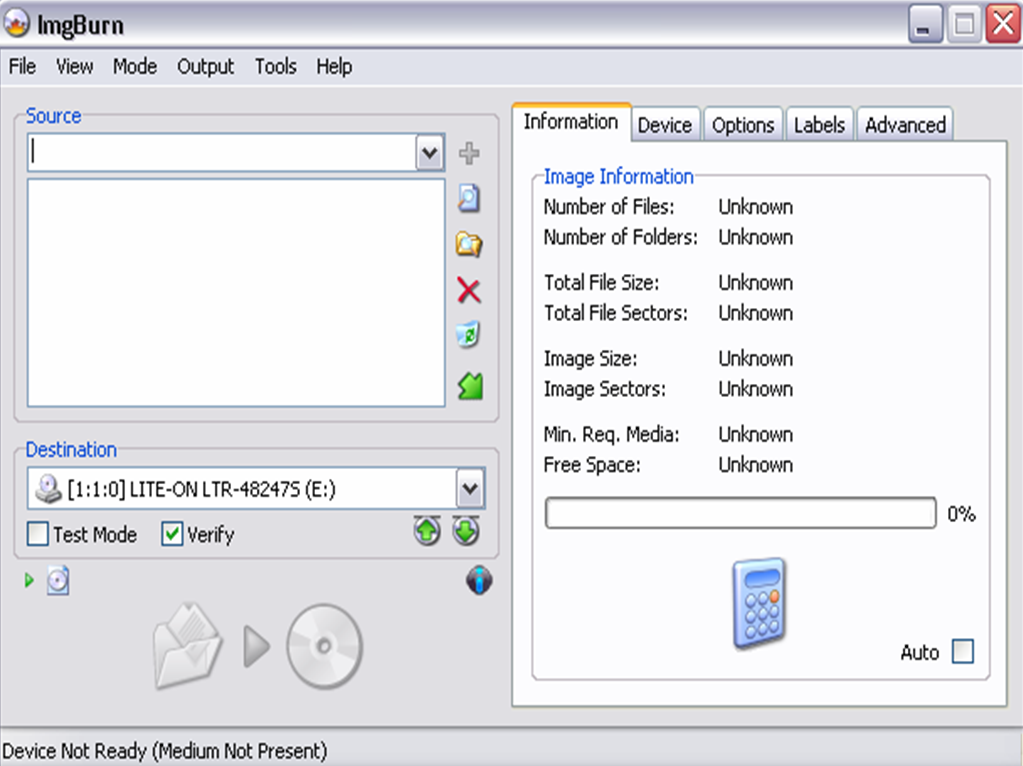
Task: Open the Tools menu
Action: click(x=275, y=67)
